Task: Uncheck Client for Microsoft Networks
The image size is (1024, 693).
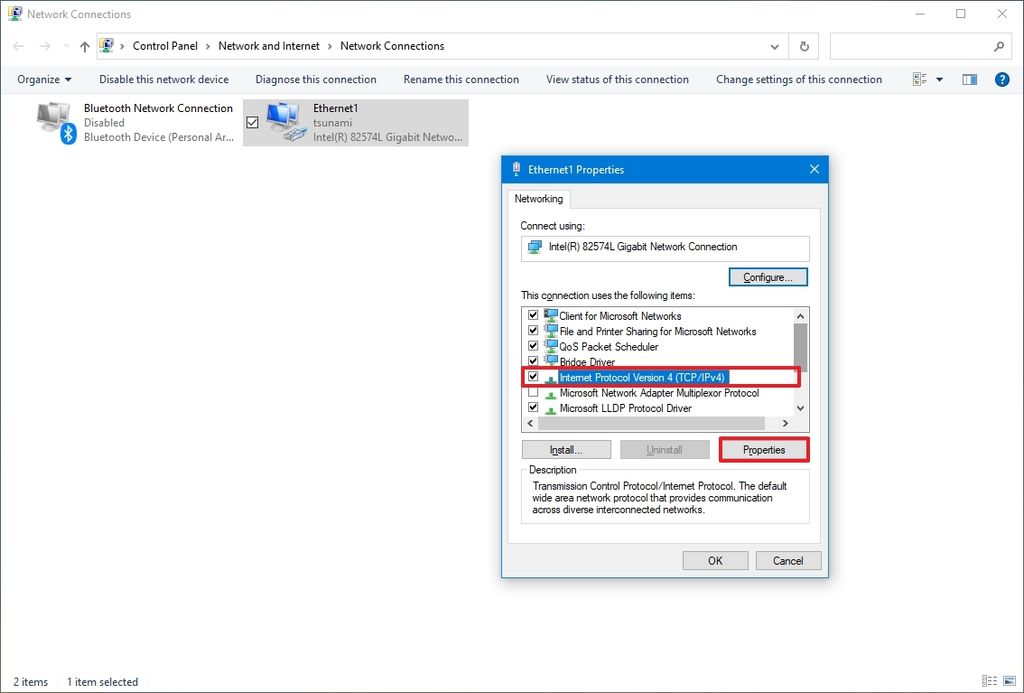Action: click(532, 314)
